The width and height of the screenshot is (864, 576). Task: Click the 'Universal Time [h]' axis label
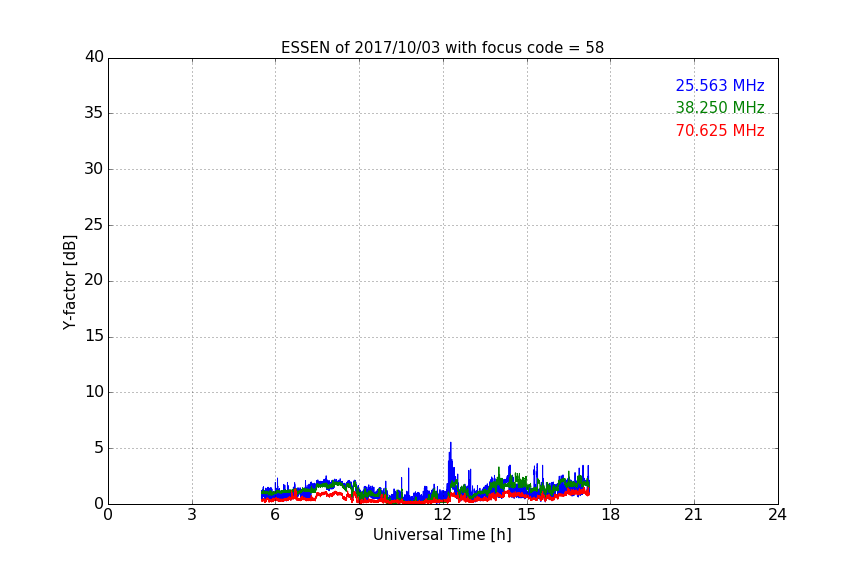442,535
